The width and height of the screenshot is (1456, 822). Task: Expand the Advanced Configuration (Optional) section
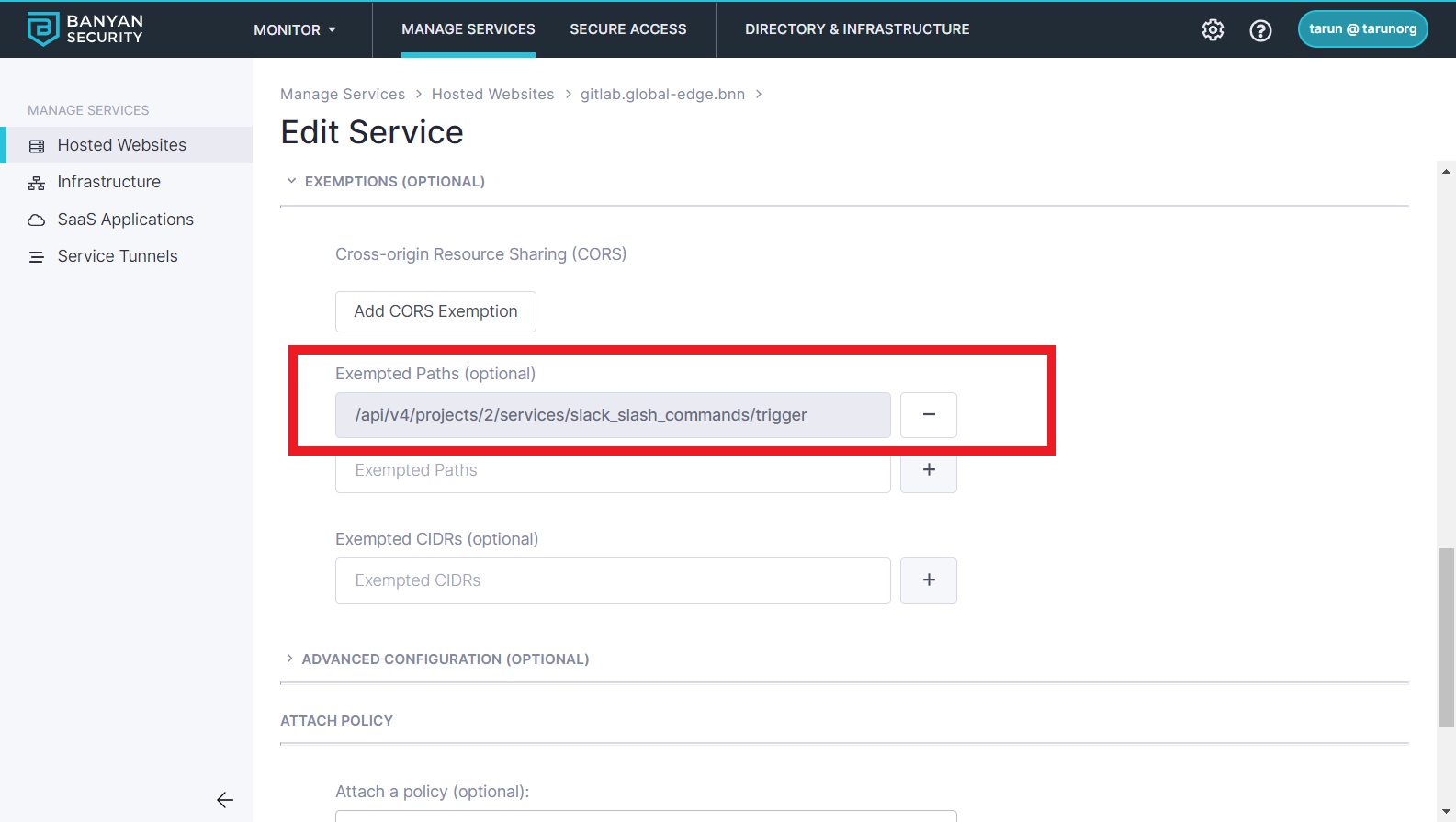coord(290,659)
